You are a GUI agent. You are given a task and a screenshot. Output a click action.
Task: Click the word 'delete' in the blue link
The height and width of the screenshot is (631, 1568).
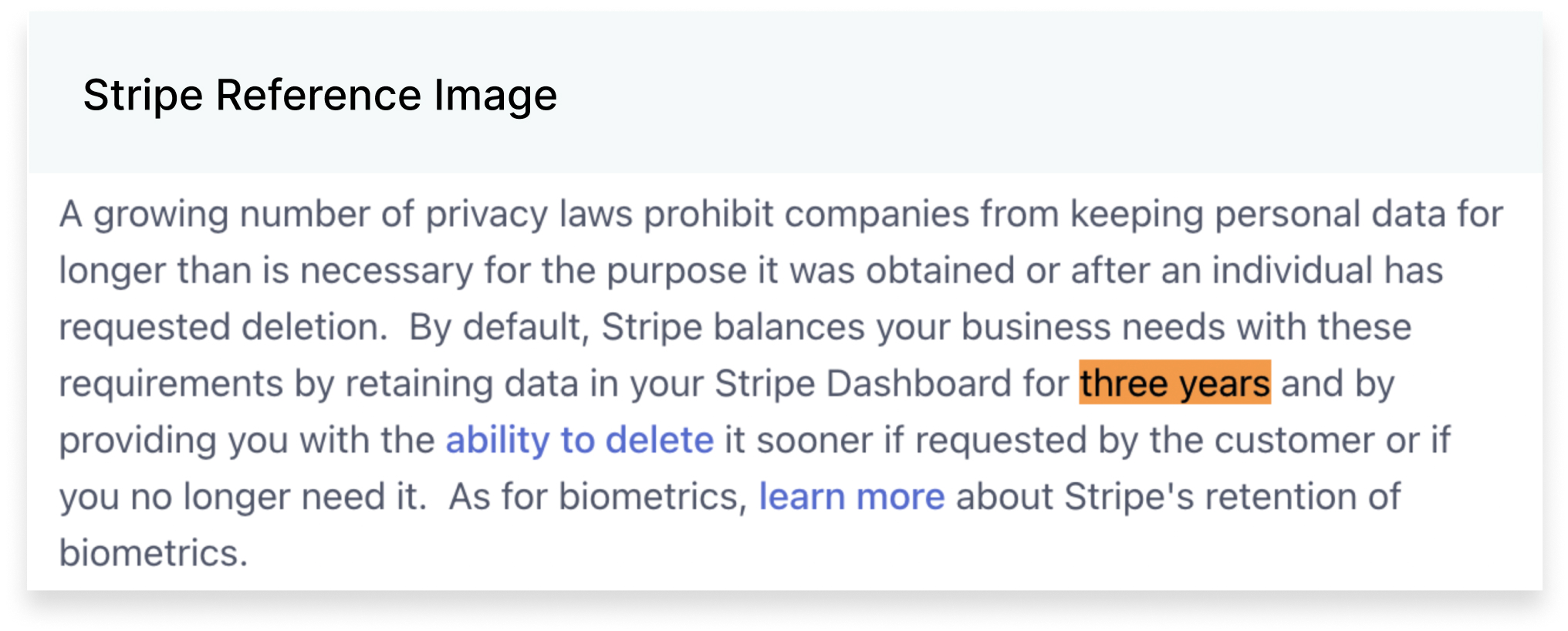pyautogui.click(x=660, y=440)
